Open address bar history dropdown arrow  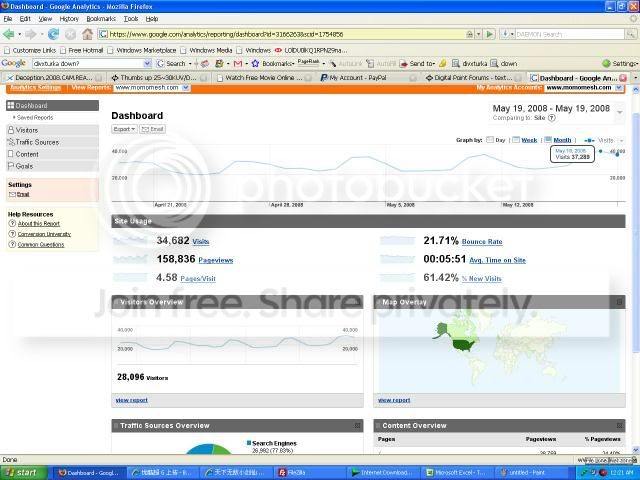click(x=478, y=34)
